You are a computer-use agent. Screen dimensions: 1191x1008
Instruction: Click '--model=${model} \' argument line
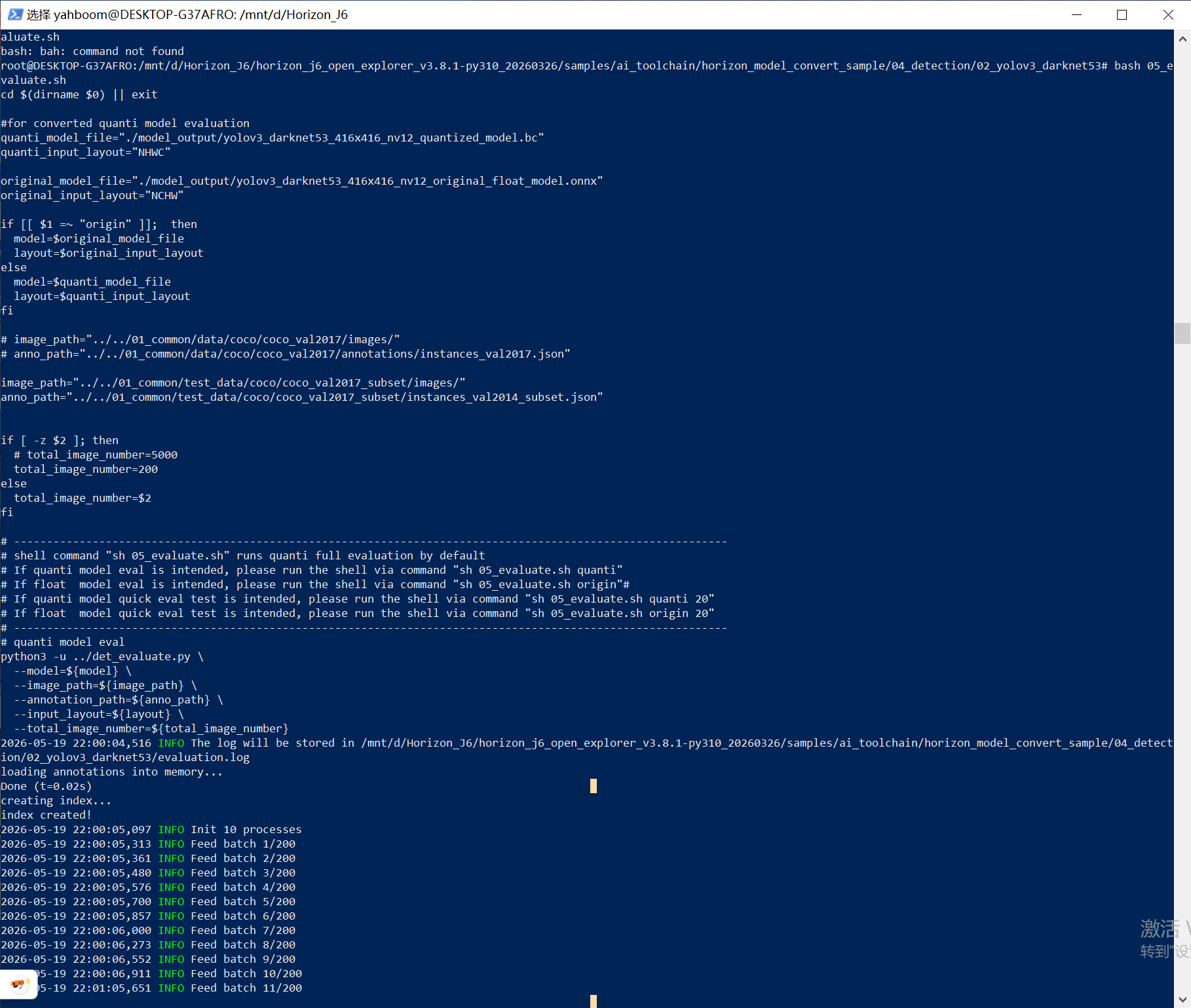coord(73,671)
